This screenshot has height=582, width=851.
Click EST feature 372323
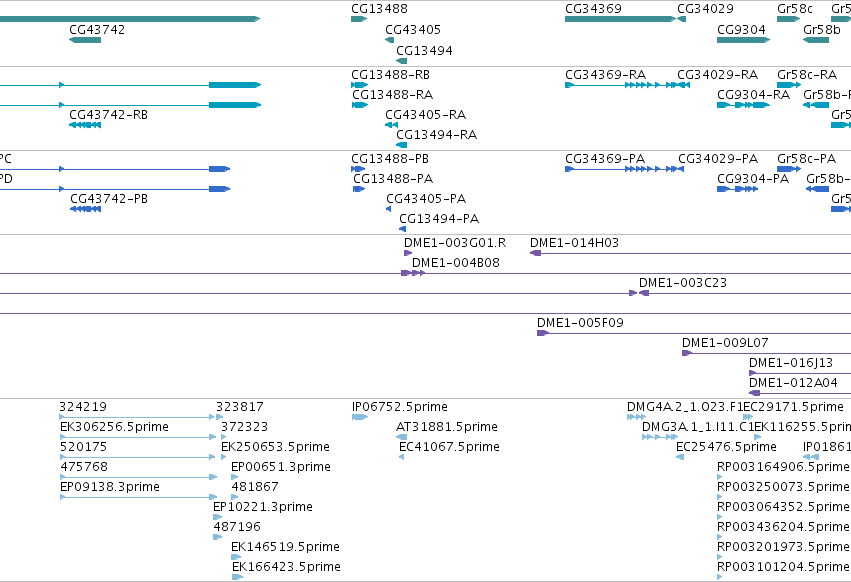(x=224, y=437)
